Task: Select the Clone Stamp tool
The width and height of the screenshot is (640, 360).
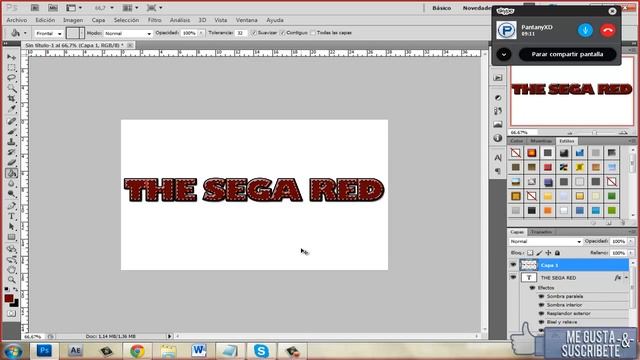Action: pyautogui.click(x=11, y=142)
